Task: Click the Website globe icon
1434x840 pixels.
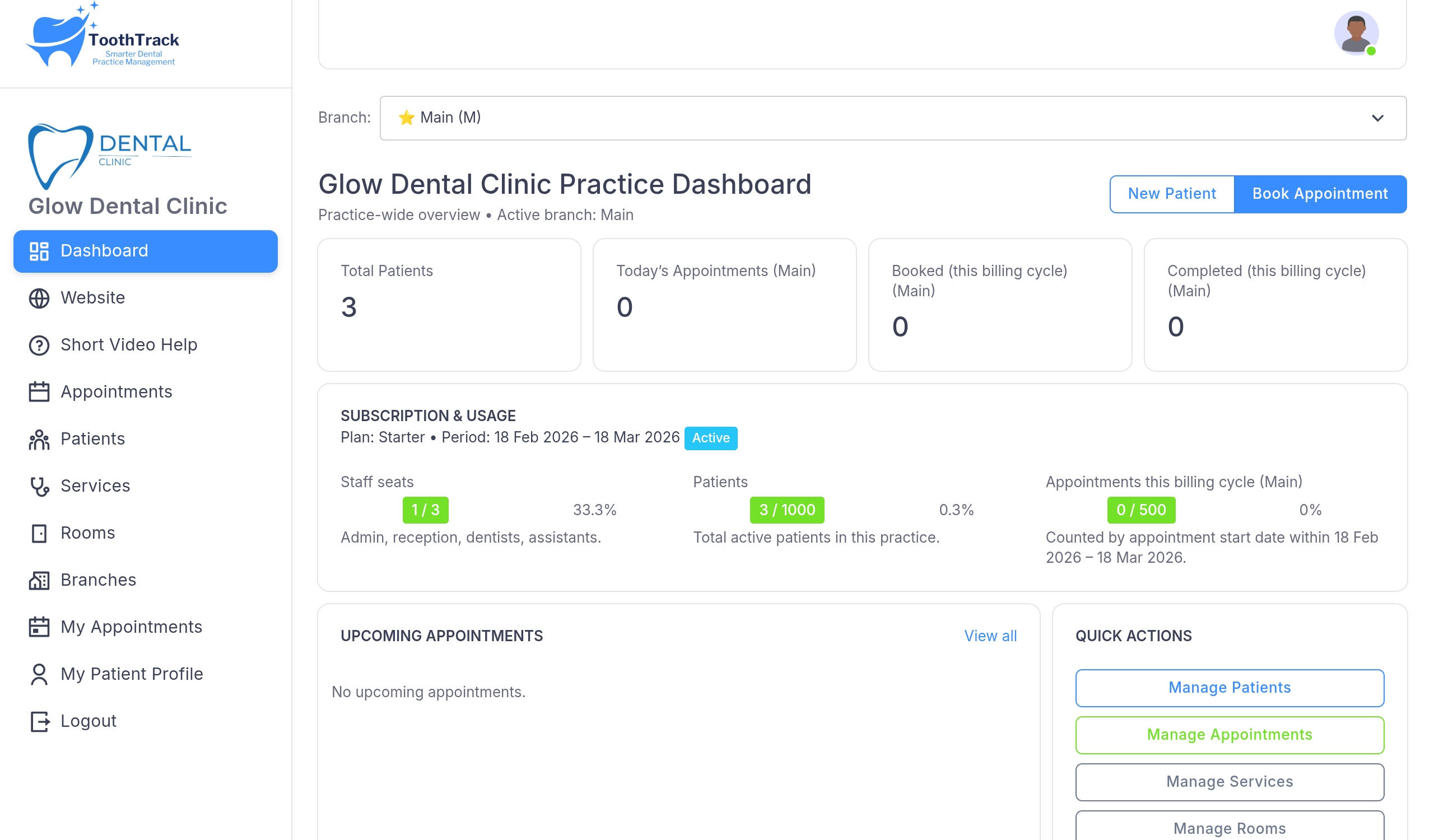Action: 39,298
